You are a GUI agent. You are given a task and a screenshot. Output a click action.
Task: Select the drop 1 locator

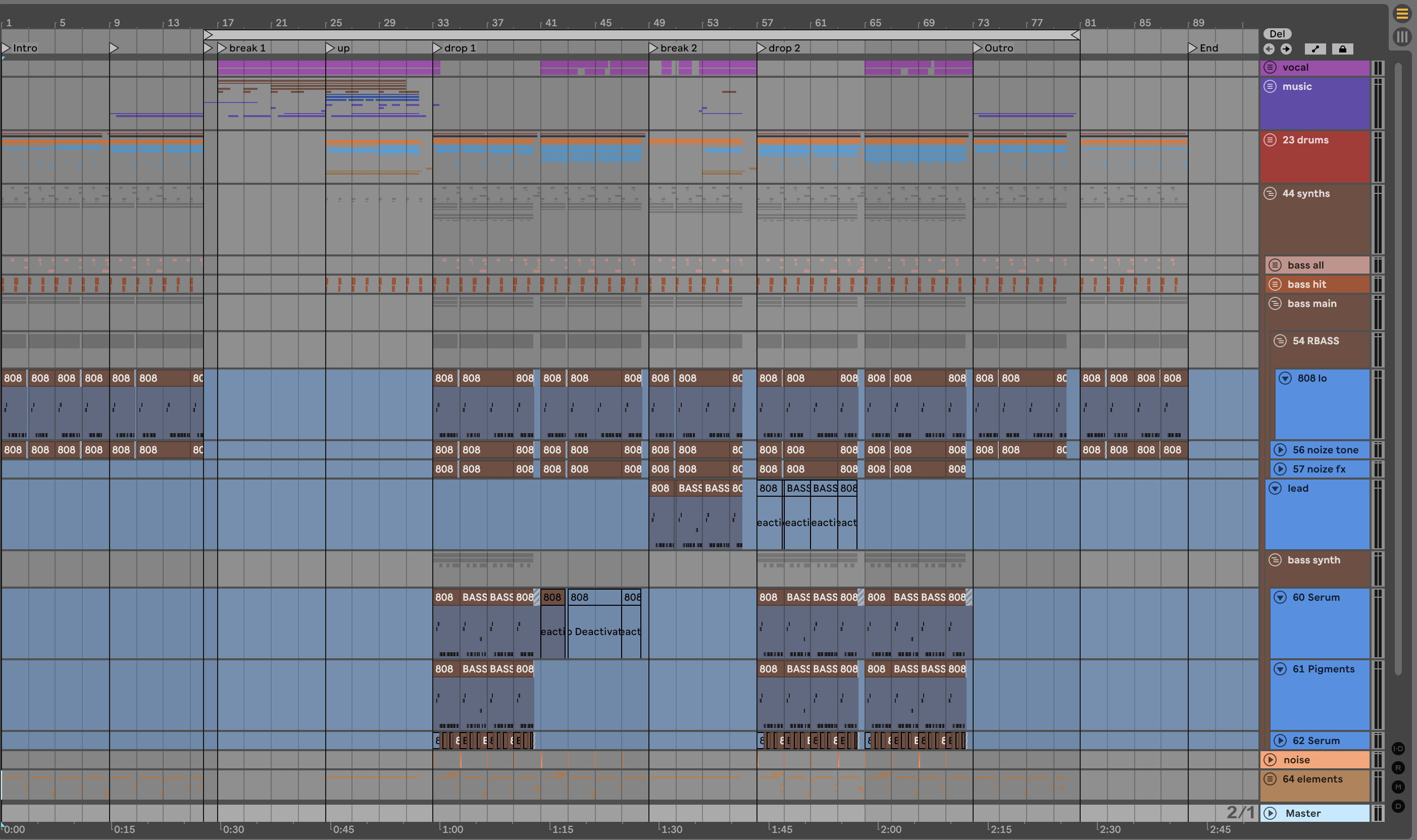click(x=437, y=48)
